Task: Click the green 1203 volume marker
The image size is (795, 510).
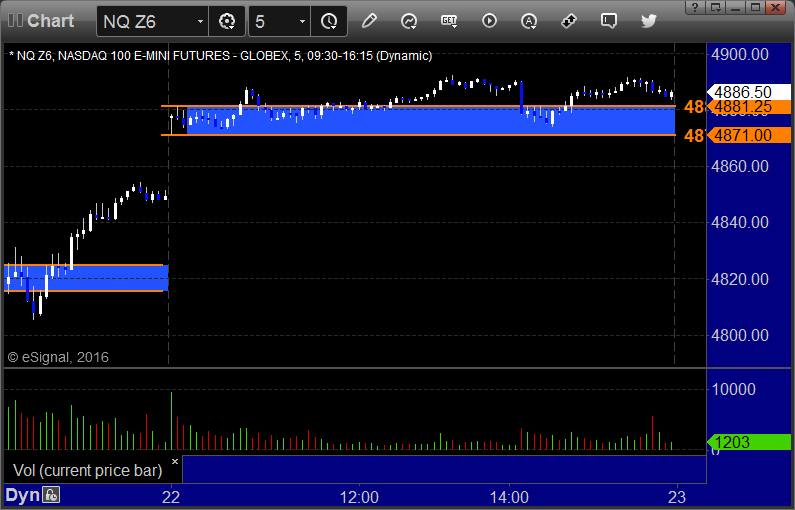Action: 750,442
